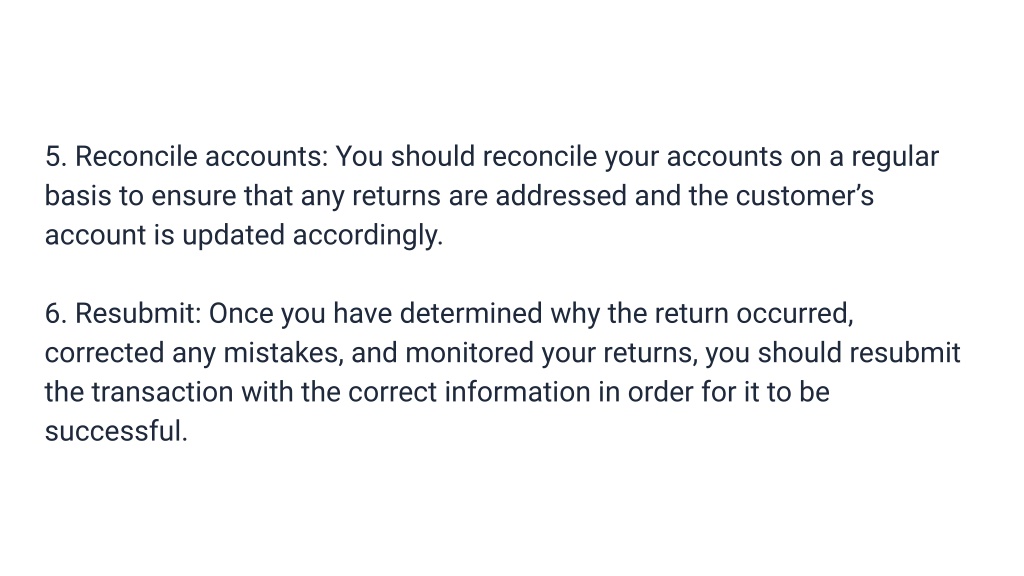Click the word 'regular' ending the first line
Image resolution: width=1024 pixels, height=576 pixels.
click(x=895, y=158)
